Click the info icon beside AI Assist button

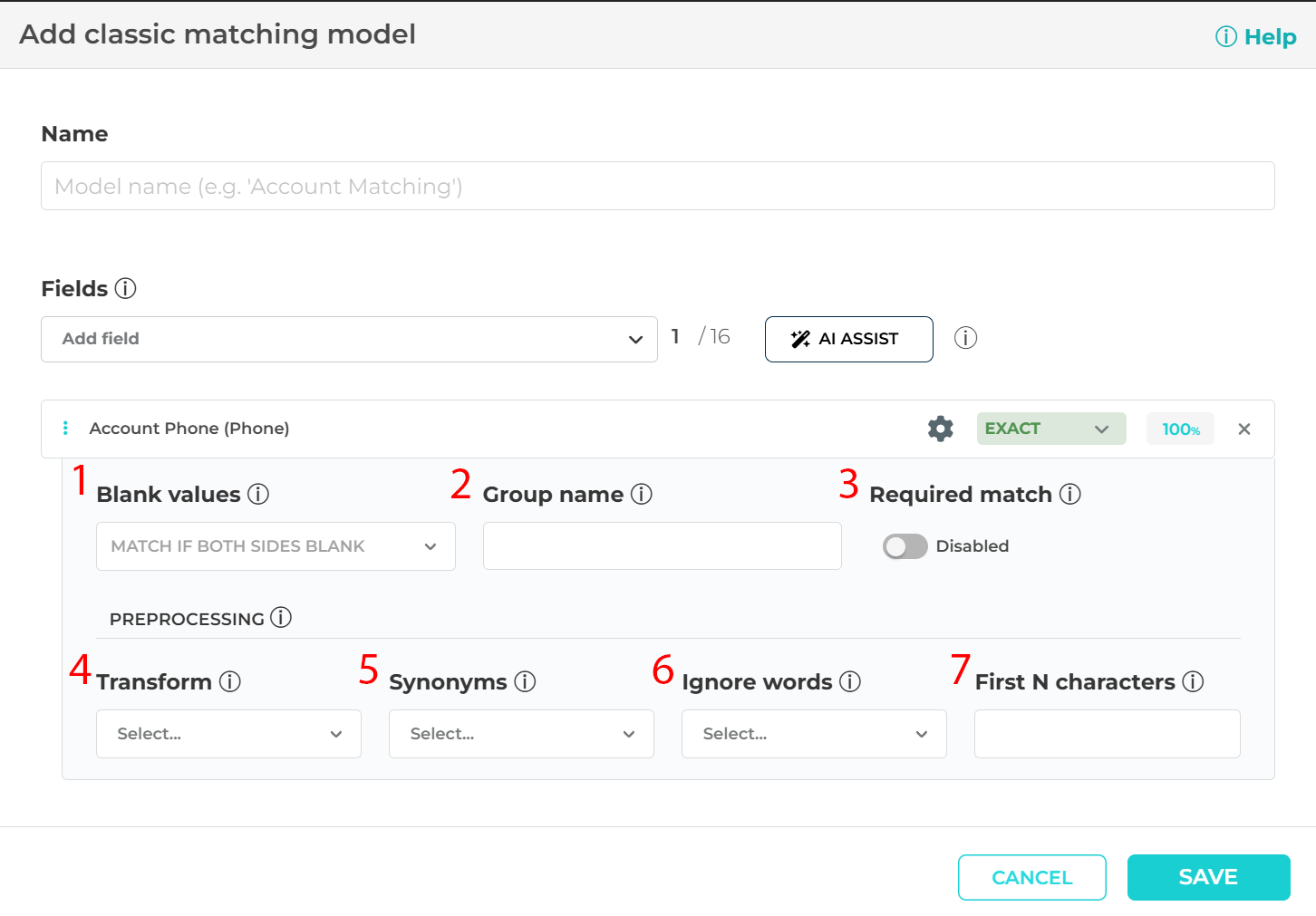click(965, 338)
